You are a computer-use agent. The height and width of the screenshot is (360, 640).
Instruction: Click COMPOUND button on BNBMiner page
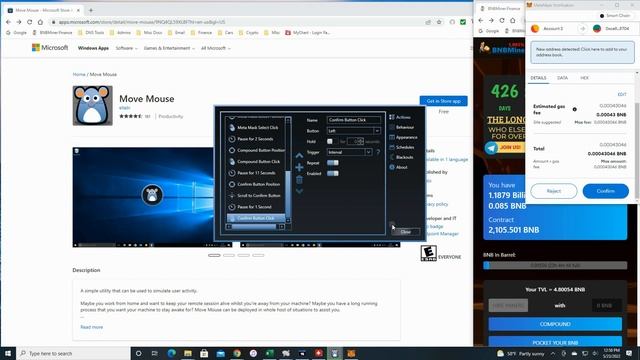tap(555, 324)
